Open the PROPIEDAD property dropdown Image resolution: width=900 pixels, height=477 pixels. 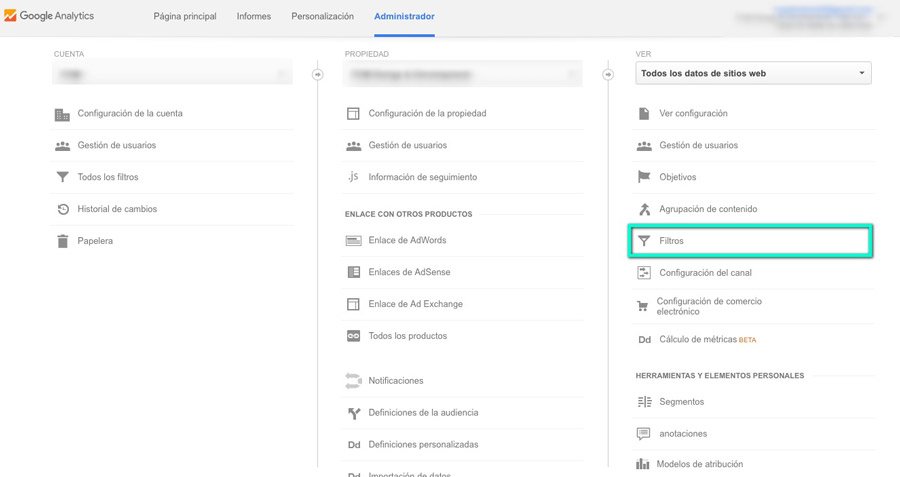point(463,74)
